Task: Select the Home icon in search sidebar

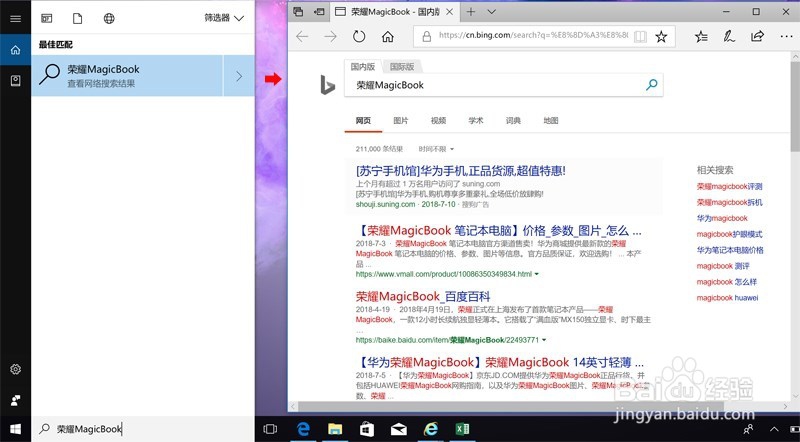Action: (15, 50)
